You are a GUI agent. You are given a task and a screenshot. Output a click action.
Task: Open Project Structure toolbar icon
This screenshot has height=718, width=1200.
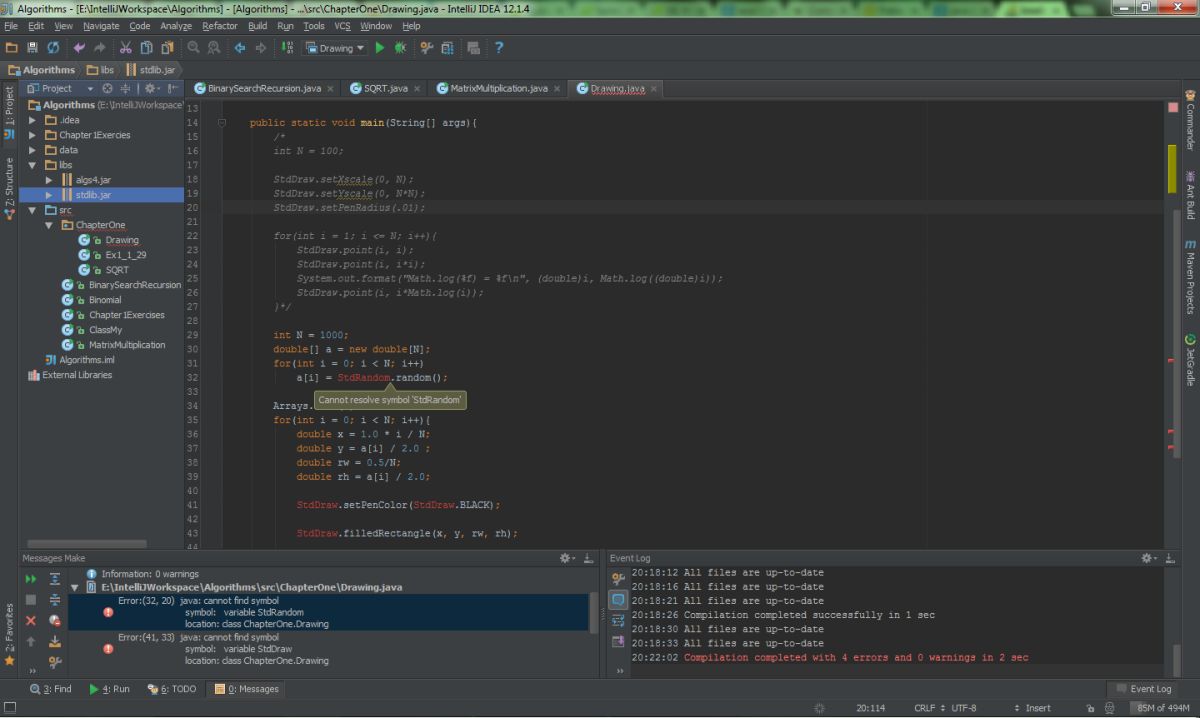pos(447,47)
